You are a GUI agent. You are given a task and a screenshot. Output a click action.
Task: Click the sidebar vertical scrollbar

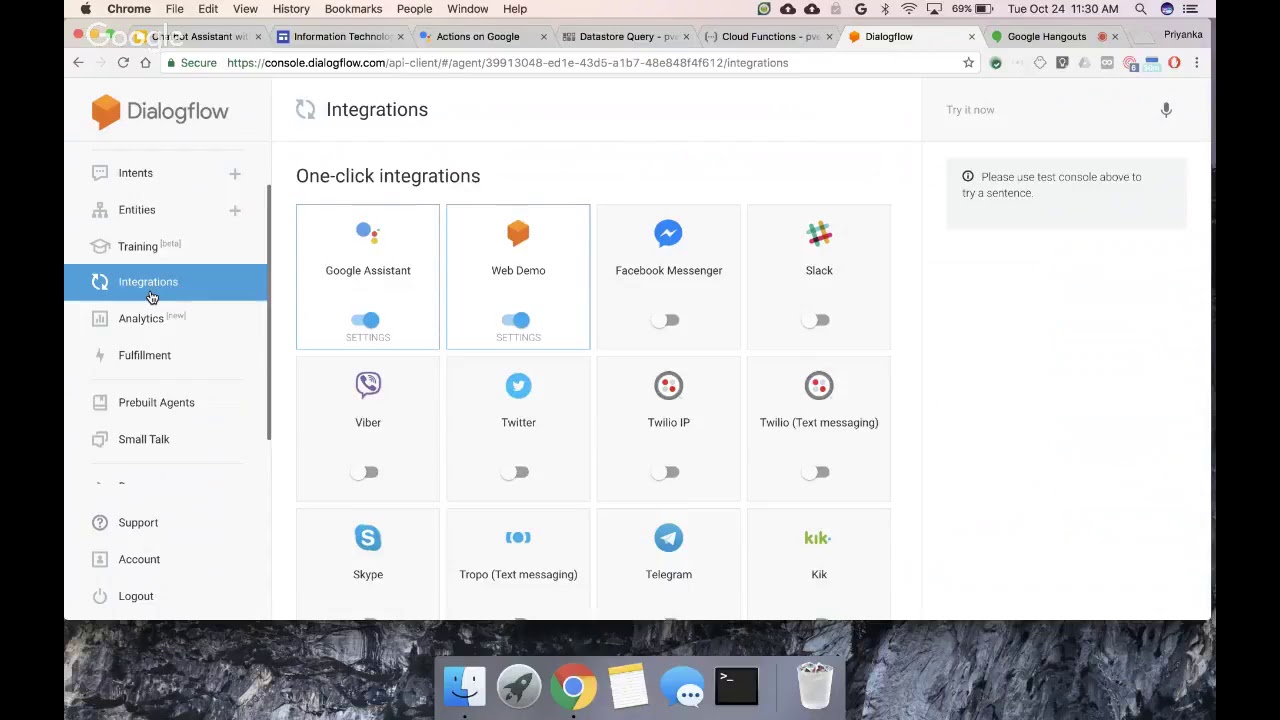[x=268, y=312]
